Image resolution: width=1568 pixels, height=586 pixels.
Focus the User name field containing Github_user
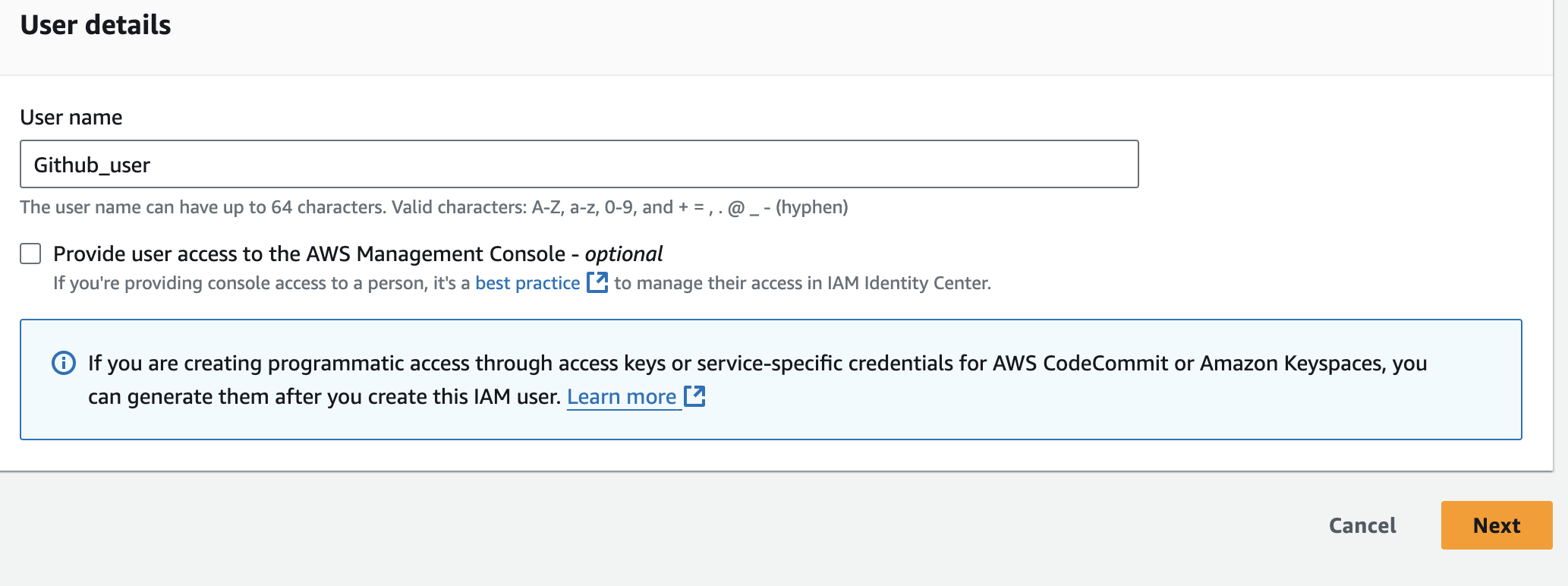click(579, 164)
